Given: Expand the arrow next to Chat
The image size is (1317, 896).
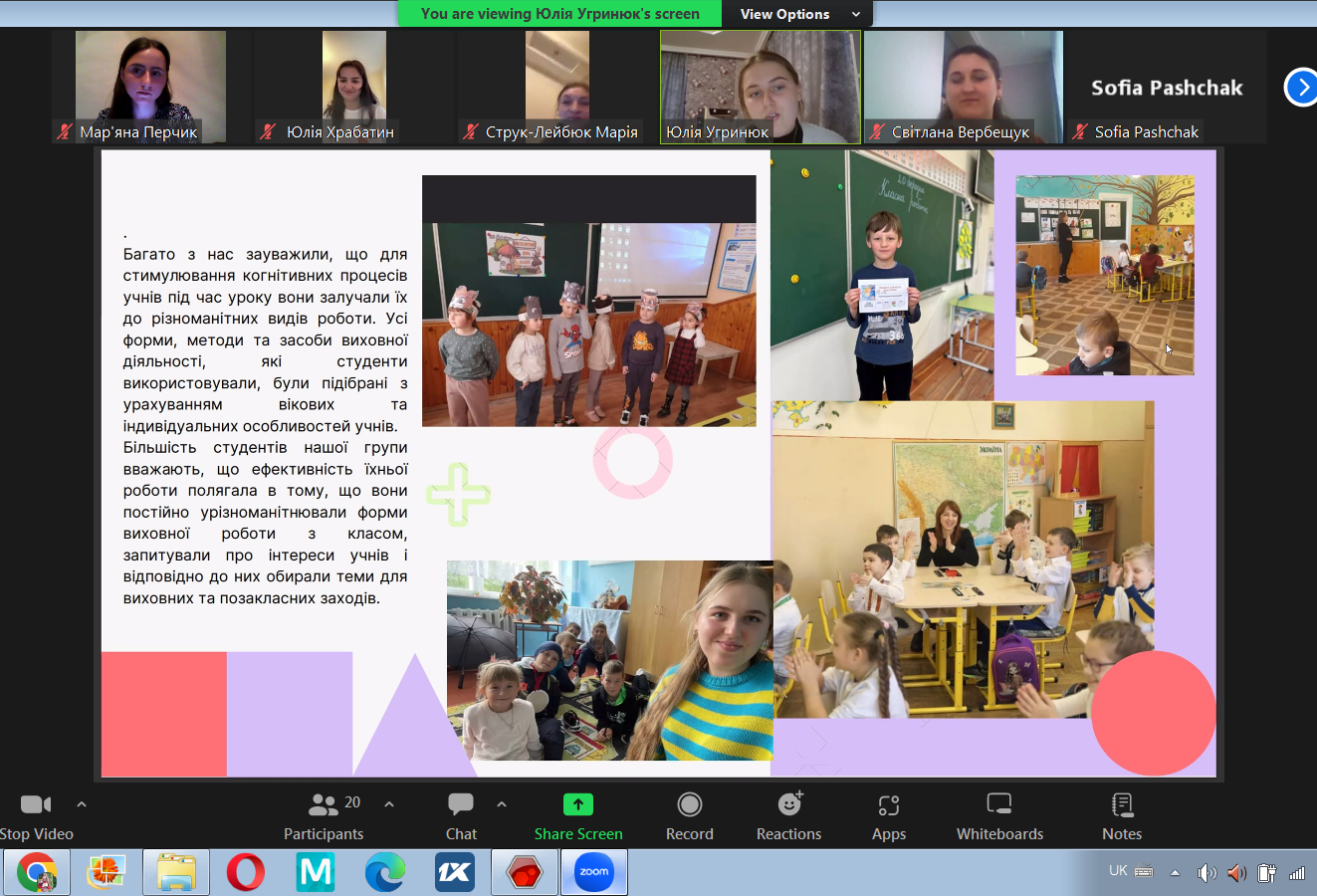Looking at the screenshot, I should 502,803.
